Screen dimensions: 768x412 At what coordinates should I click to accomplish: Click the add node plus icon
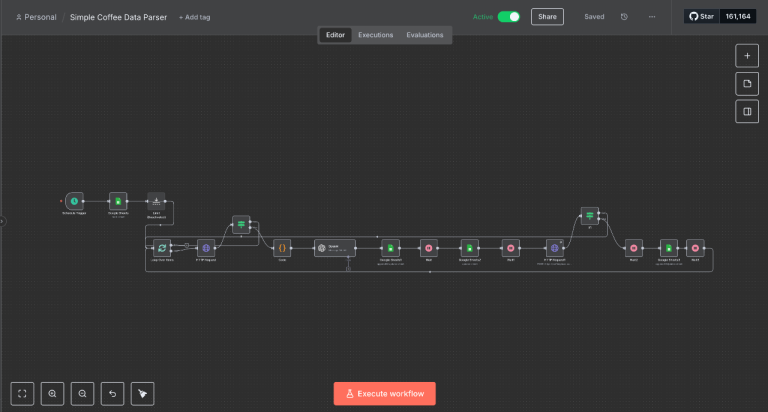click(x=746, y=56)
